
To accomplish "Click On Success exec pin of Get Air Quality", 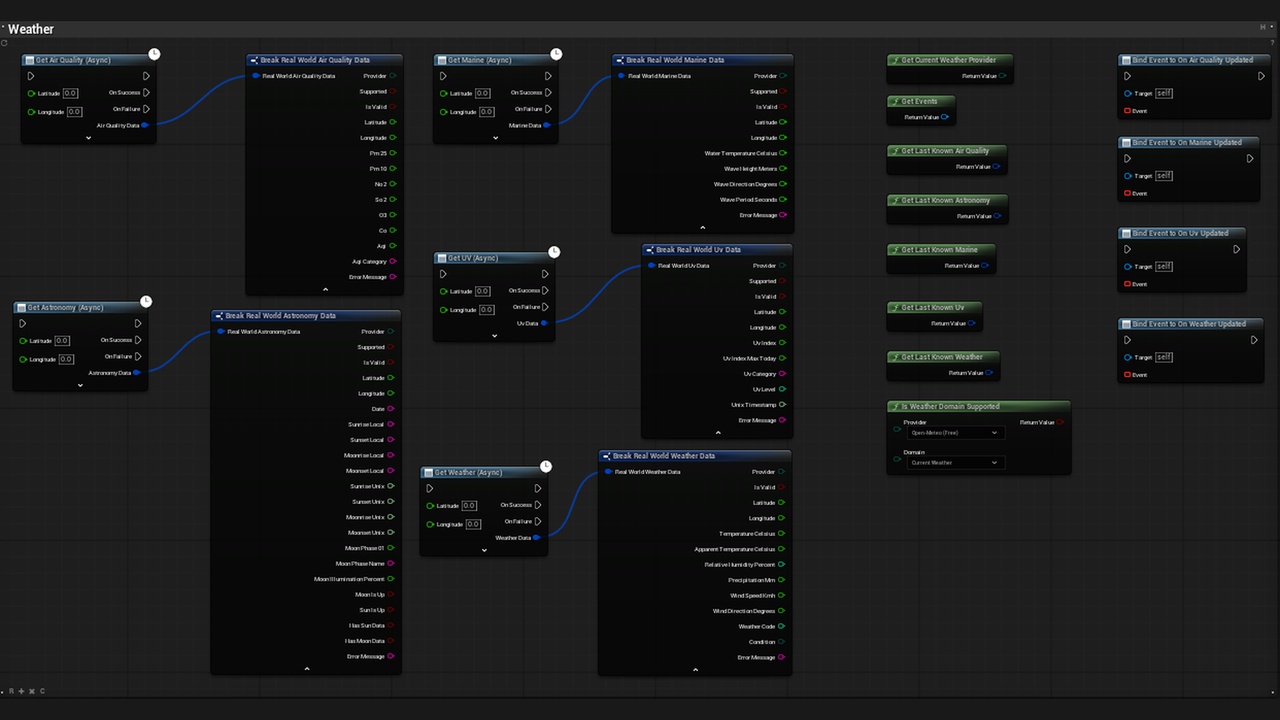I will pyautogui.click(x=146, y=92).
